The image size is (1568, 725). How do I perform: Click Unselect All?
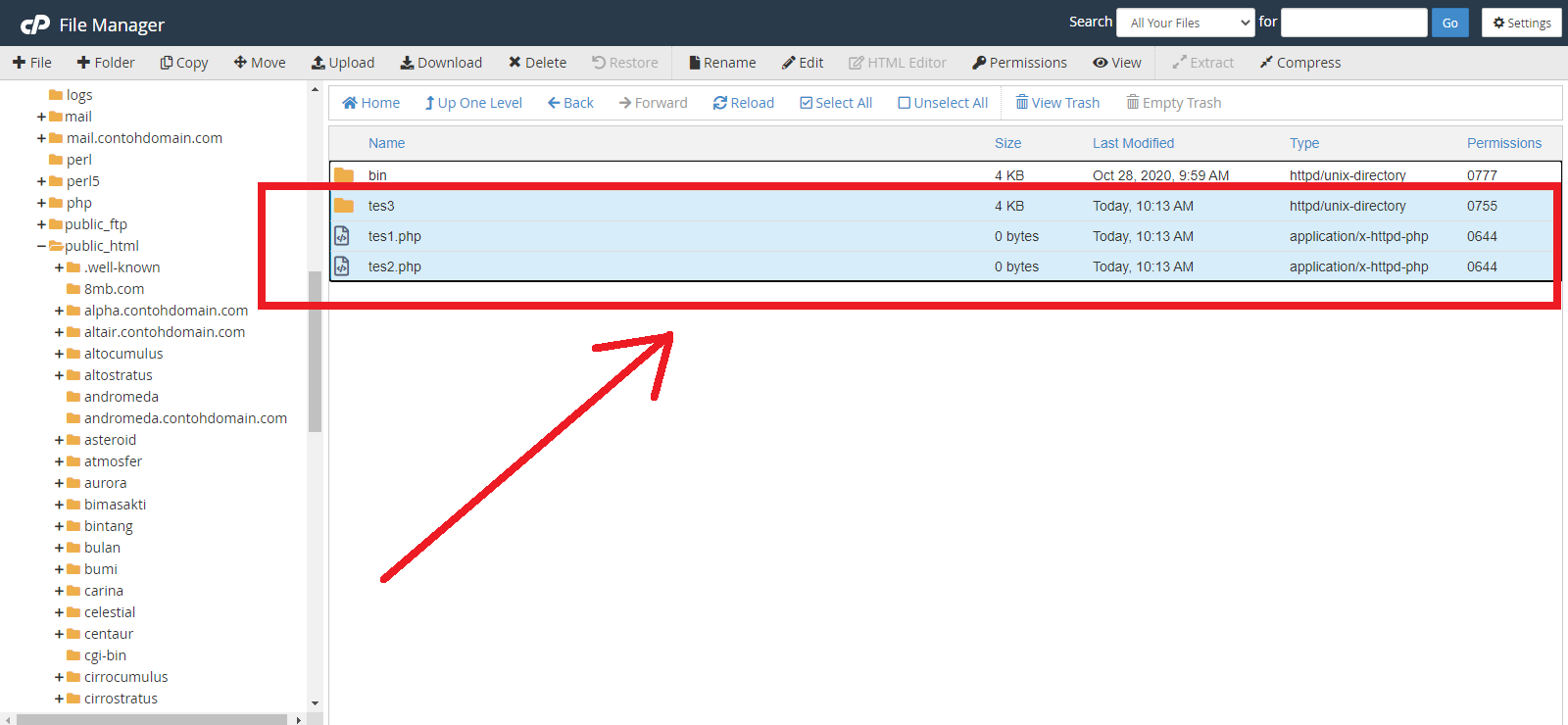click(943, 103)
